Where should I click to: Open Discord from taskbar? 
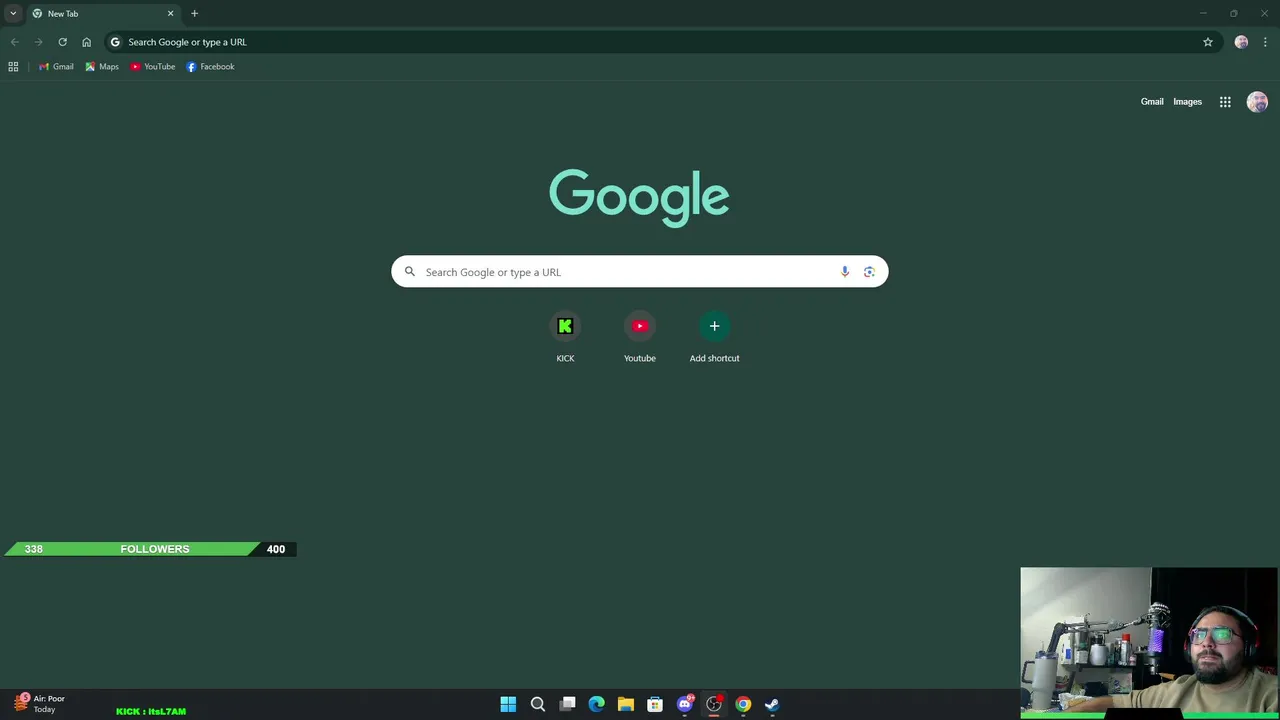685,704
